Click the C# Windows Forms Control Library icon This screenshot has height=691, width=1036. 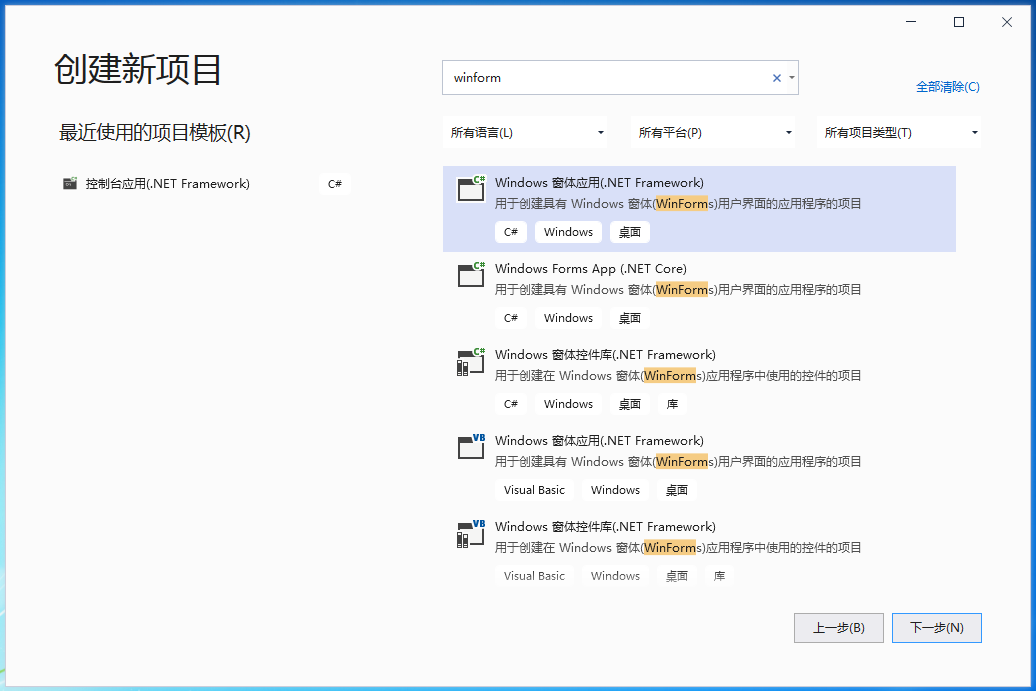(471, 362)
